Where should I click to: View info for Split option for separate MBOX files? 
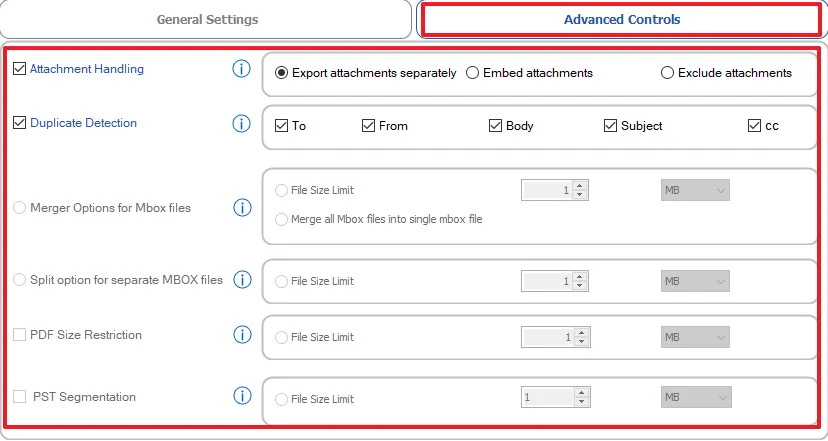tap(242, 280)
